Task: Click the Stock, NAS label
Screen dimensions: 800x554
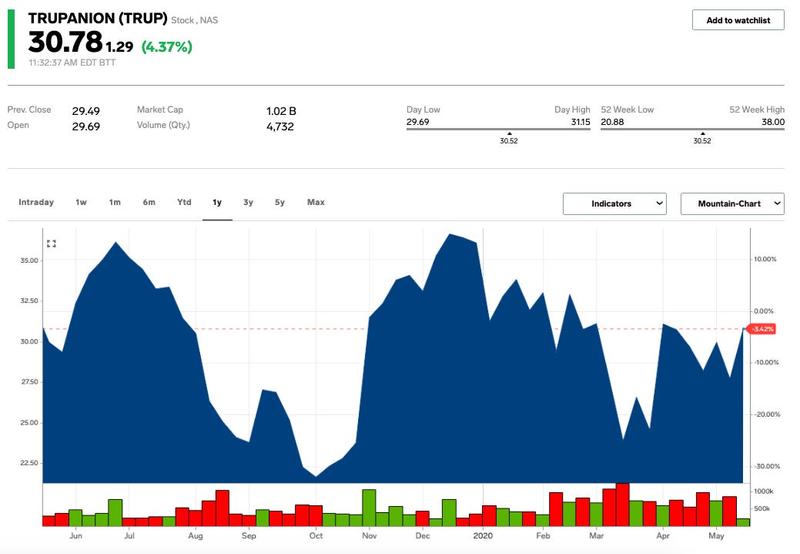Action: pos(194,20)
